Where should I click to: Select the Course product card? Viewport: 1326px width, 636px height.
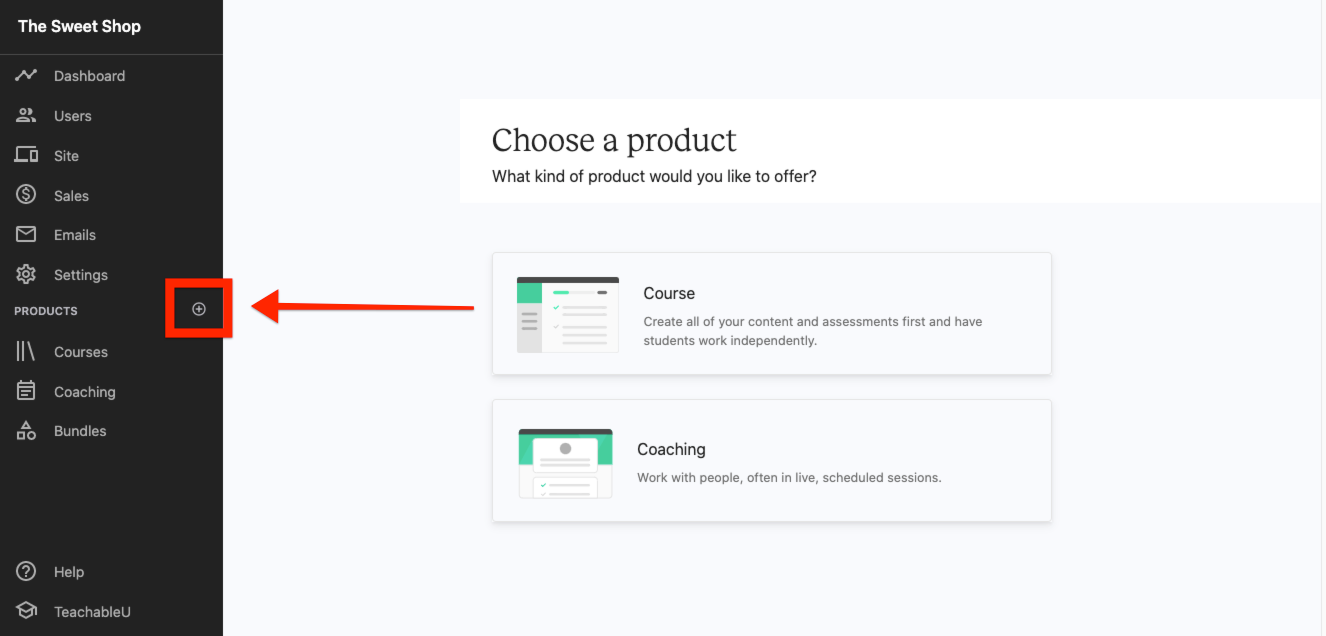click(x=771, y=314)
